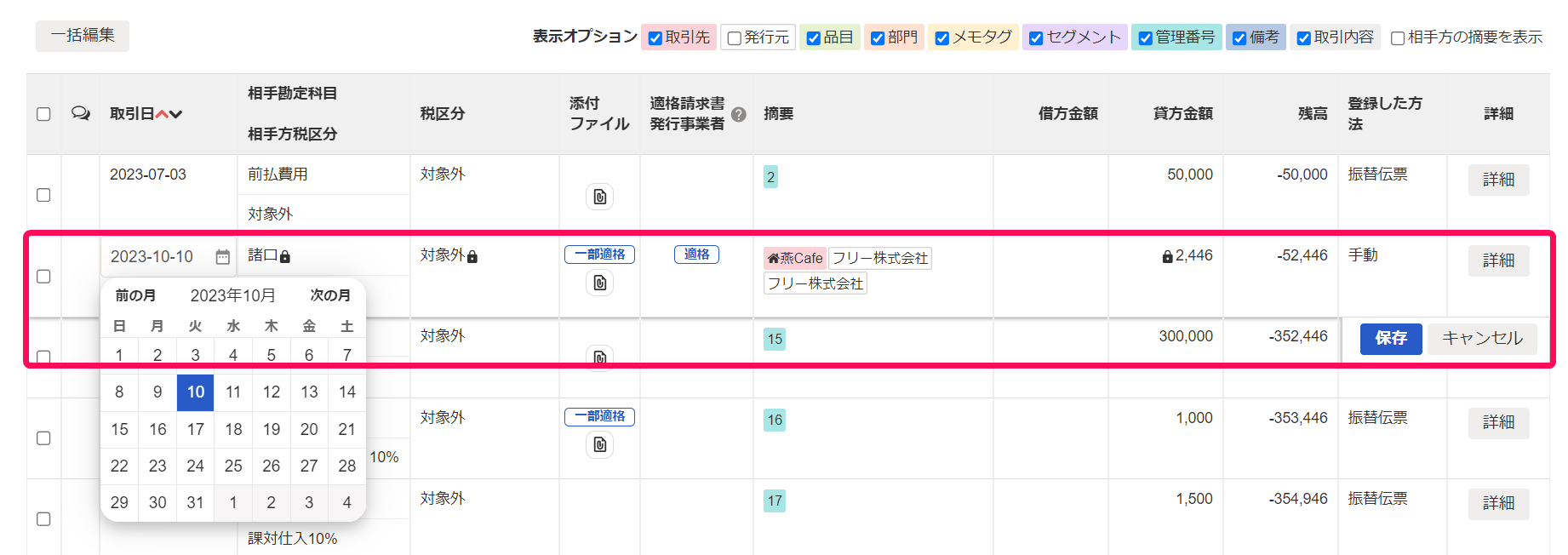Open 詳細 for the 1,000 row
The width and height of the screenshot is (1568, 555).
click(1498, 422)
